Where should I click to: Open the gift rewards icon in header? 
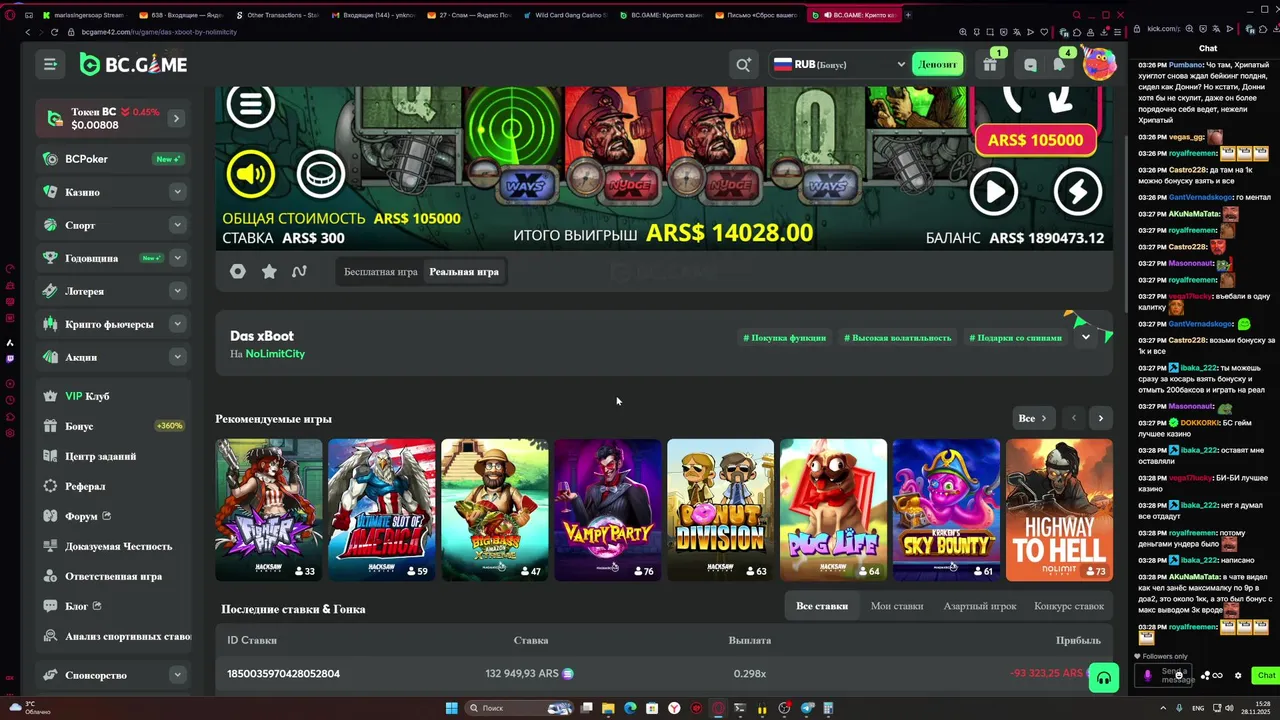coord(990,64)
